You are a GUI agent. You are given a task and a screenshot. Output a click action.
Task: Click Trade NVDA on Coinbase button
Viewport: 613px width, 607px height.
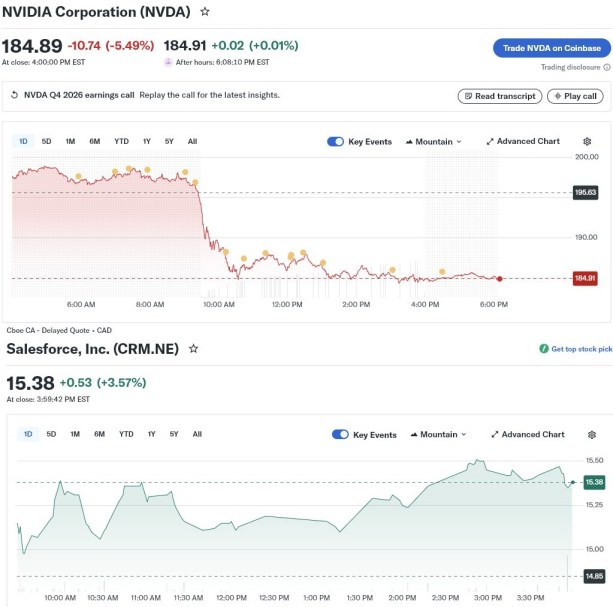[551, 47]
